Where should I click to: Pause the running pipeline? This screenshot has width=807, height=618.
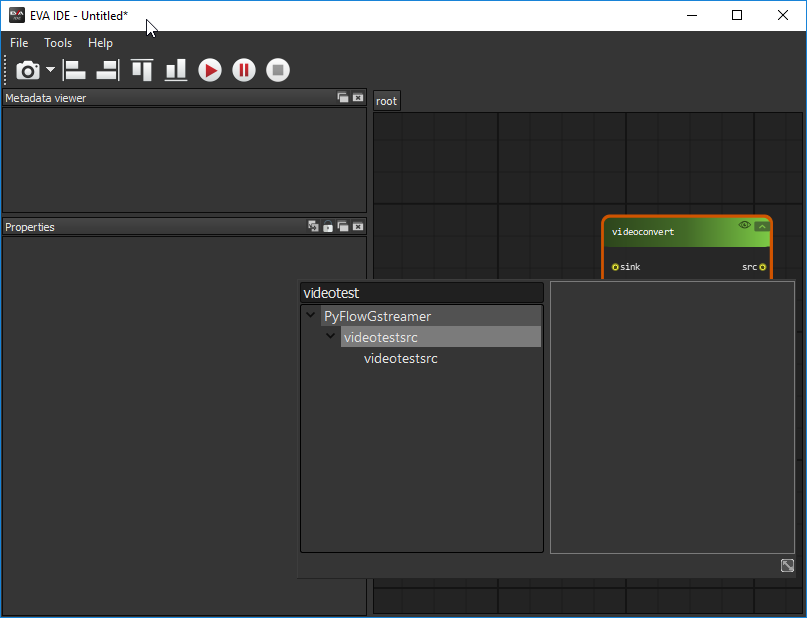pyautogui.click(x=244, y=70)
